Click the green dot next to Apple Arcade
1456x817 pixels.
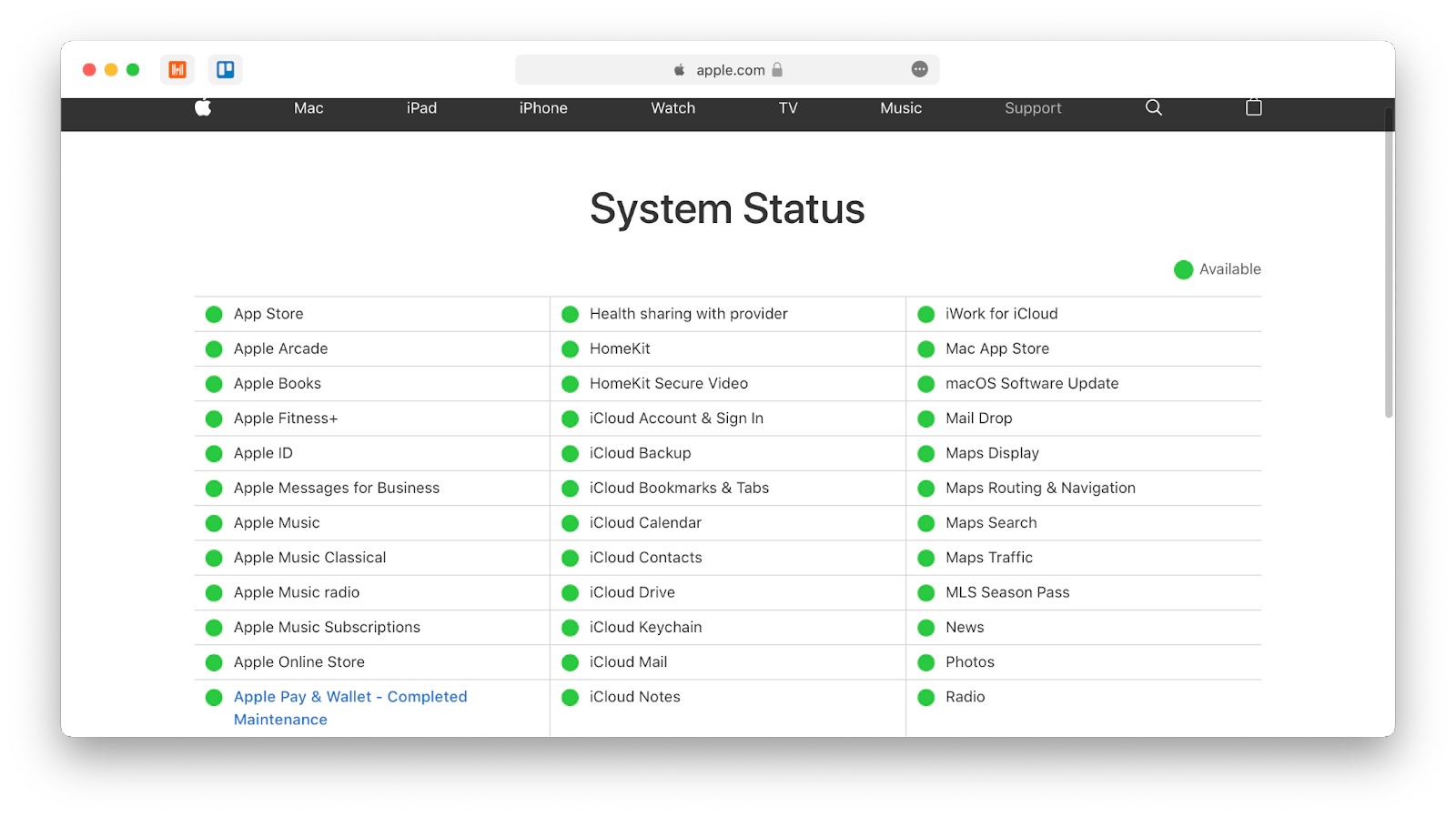(214, 349)
